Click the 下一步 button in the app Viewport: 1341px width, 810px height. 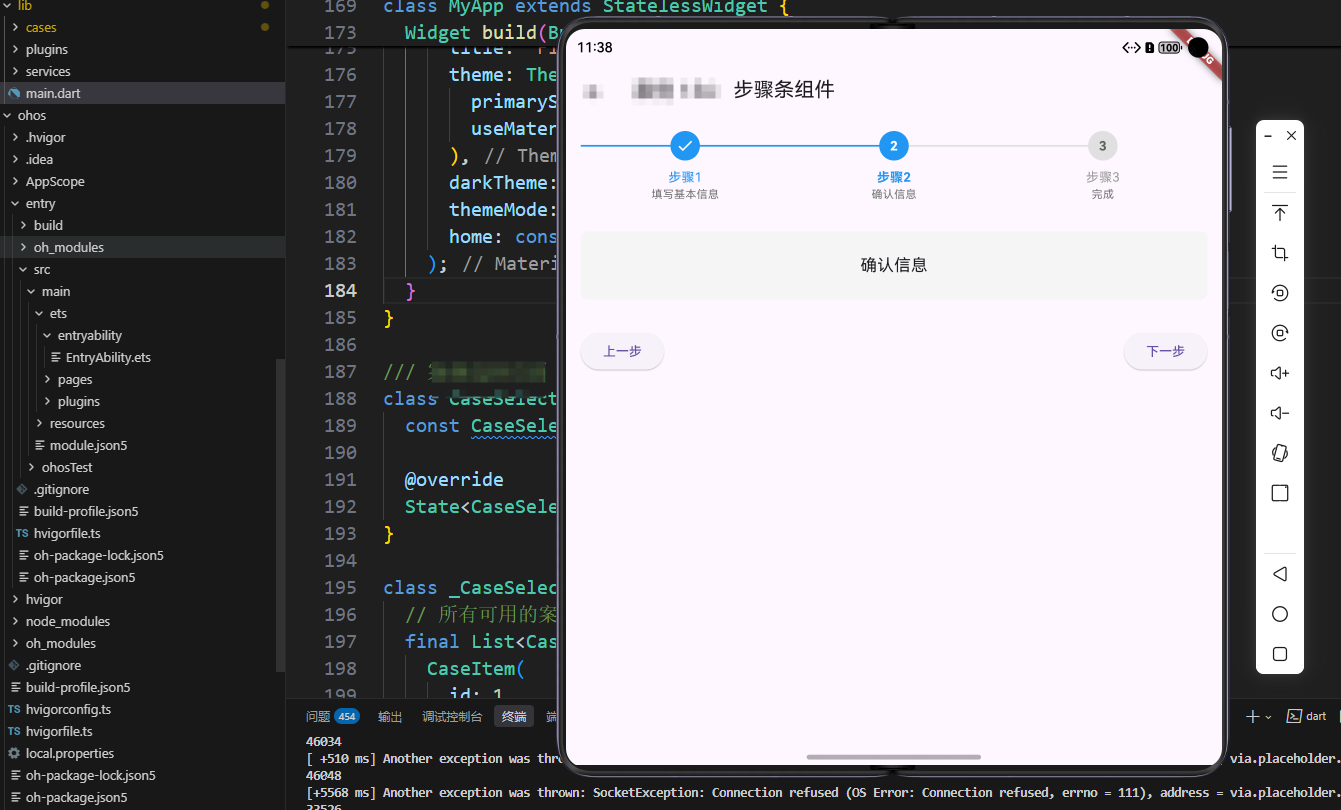(x=1165, y=351)
